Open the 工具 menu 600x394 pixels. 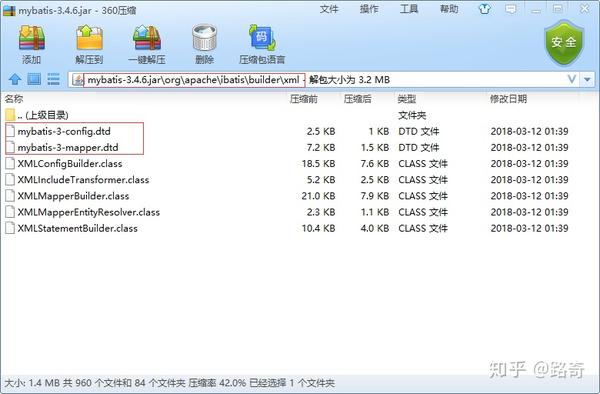[x=409, y=9]
